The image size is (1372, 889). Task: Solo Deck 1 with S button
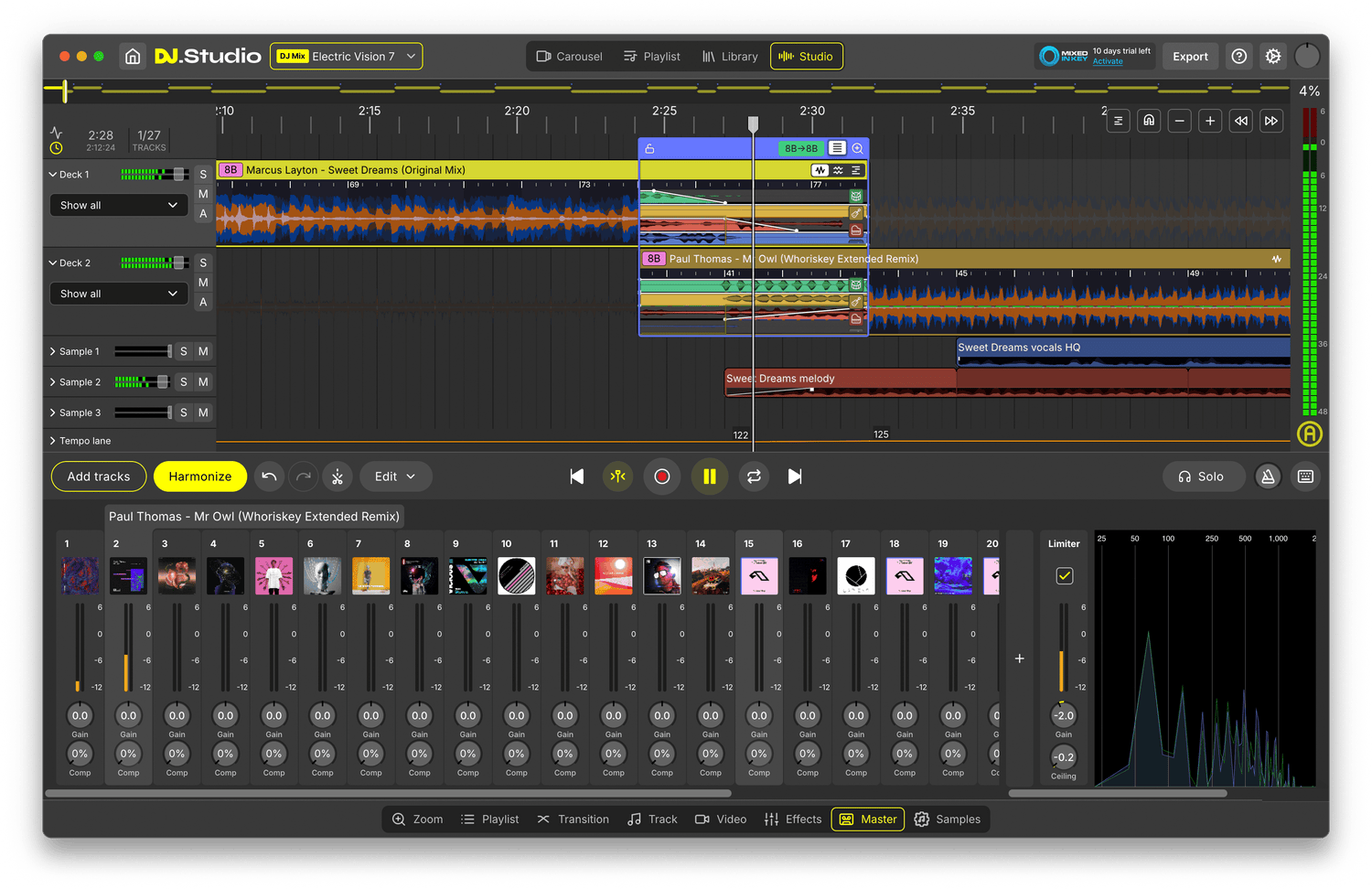click(x=203, y=175)
